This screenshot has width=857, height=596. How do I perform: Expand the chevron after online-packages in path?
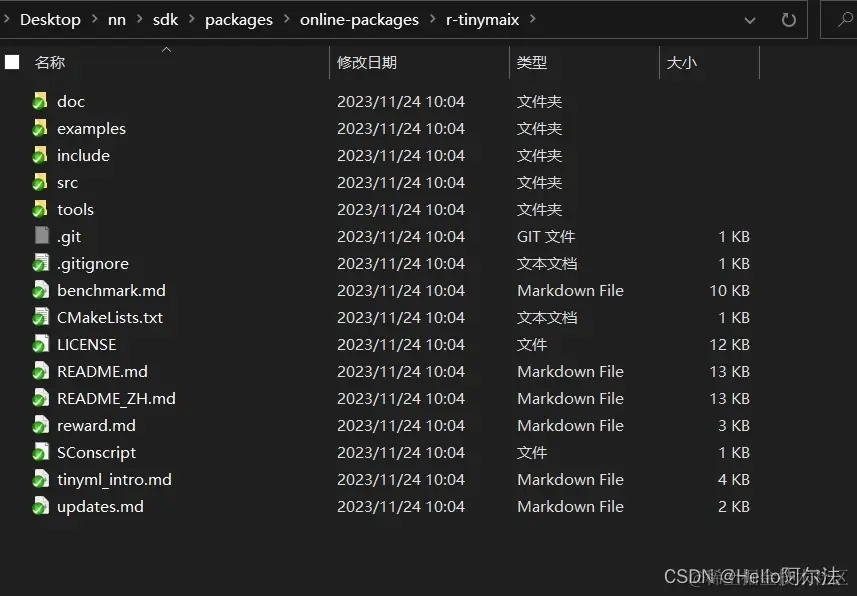(433, 19)
